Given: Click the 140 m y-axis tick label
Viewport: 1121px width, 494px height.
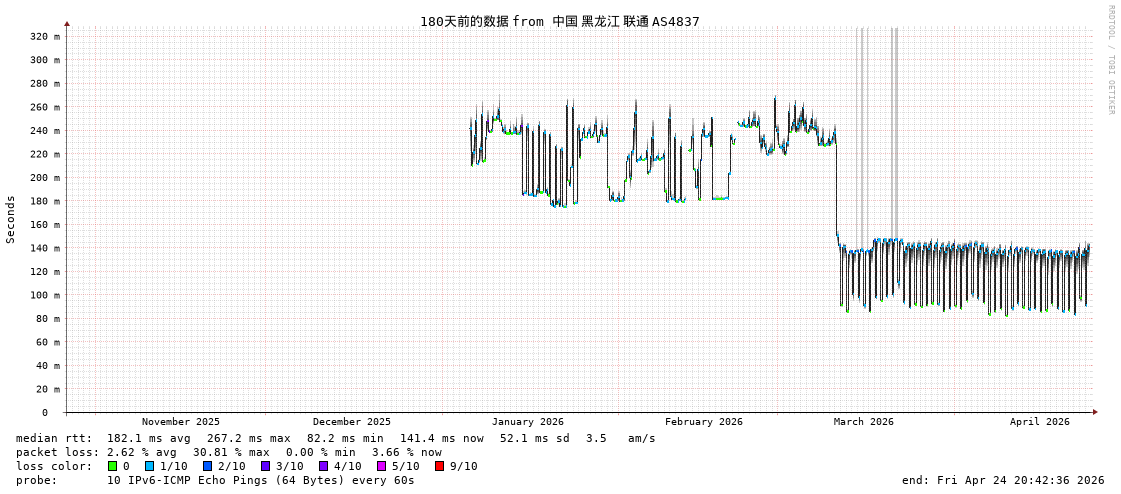Looking at the screenshot, I should (44, 248).
